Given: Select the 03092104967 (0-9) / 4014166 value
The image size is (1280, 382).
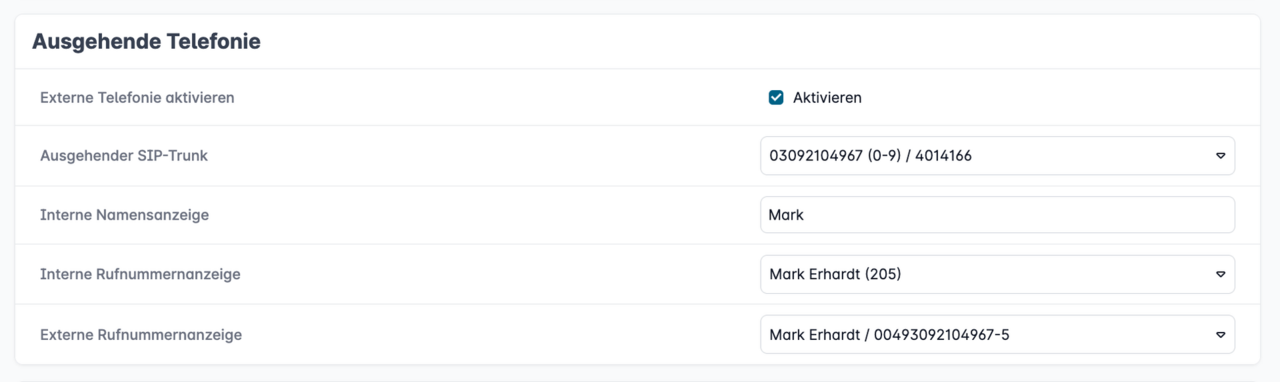Looking at the screenshot, I should point(871,156).
